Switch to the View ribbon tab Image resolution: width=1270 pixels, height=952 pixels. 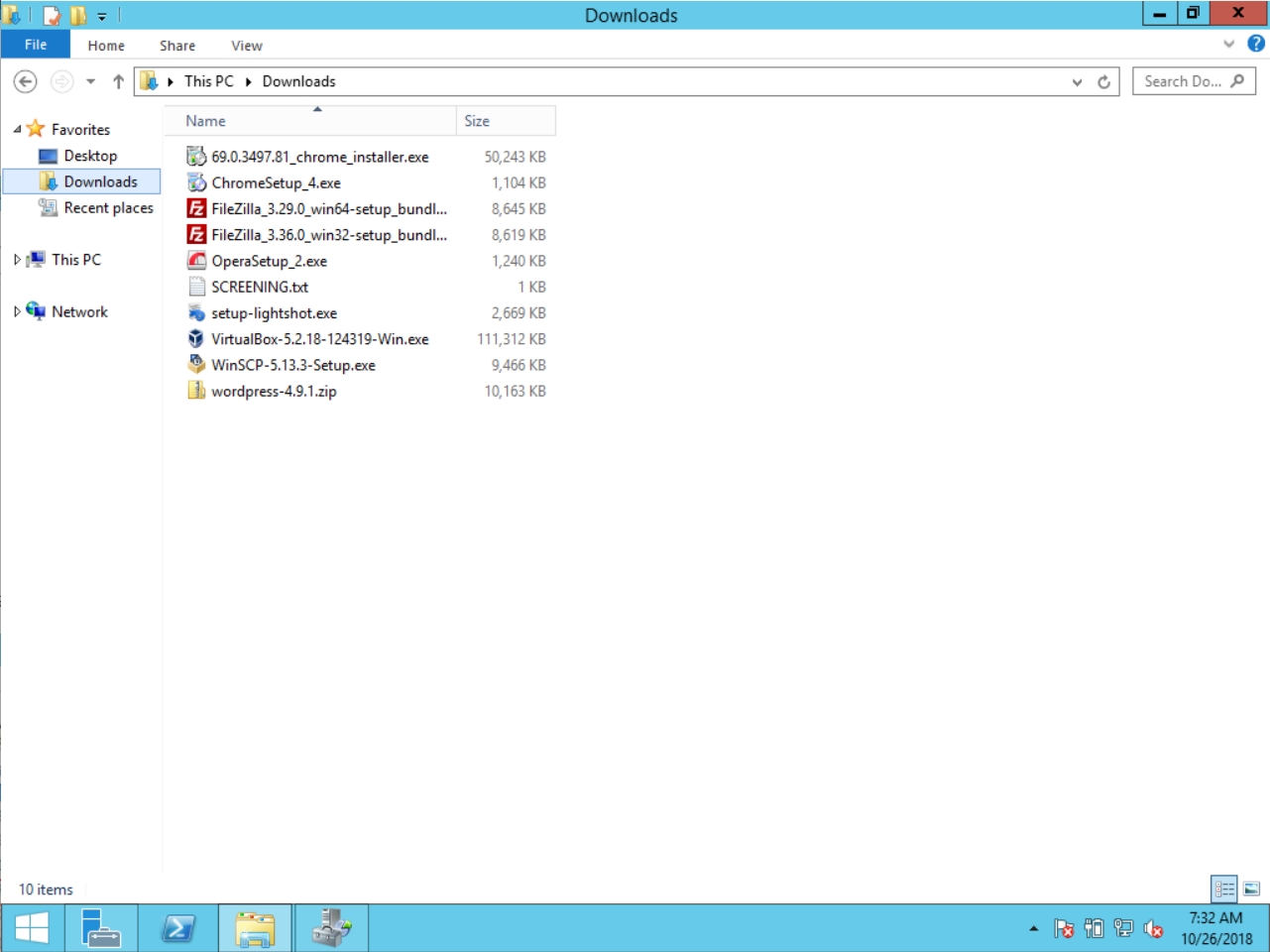coord(247,46)
